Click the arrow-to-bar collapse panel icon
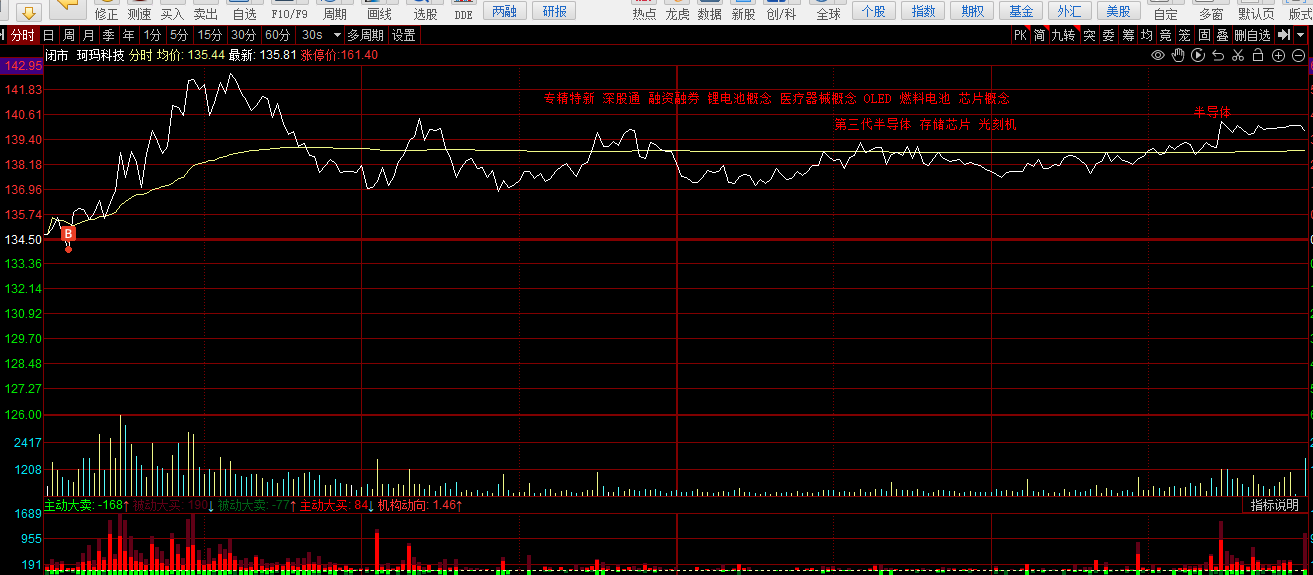Screen dimensions: 1313x575 coord(1283,35)
